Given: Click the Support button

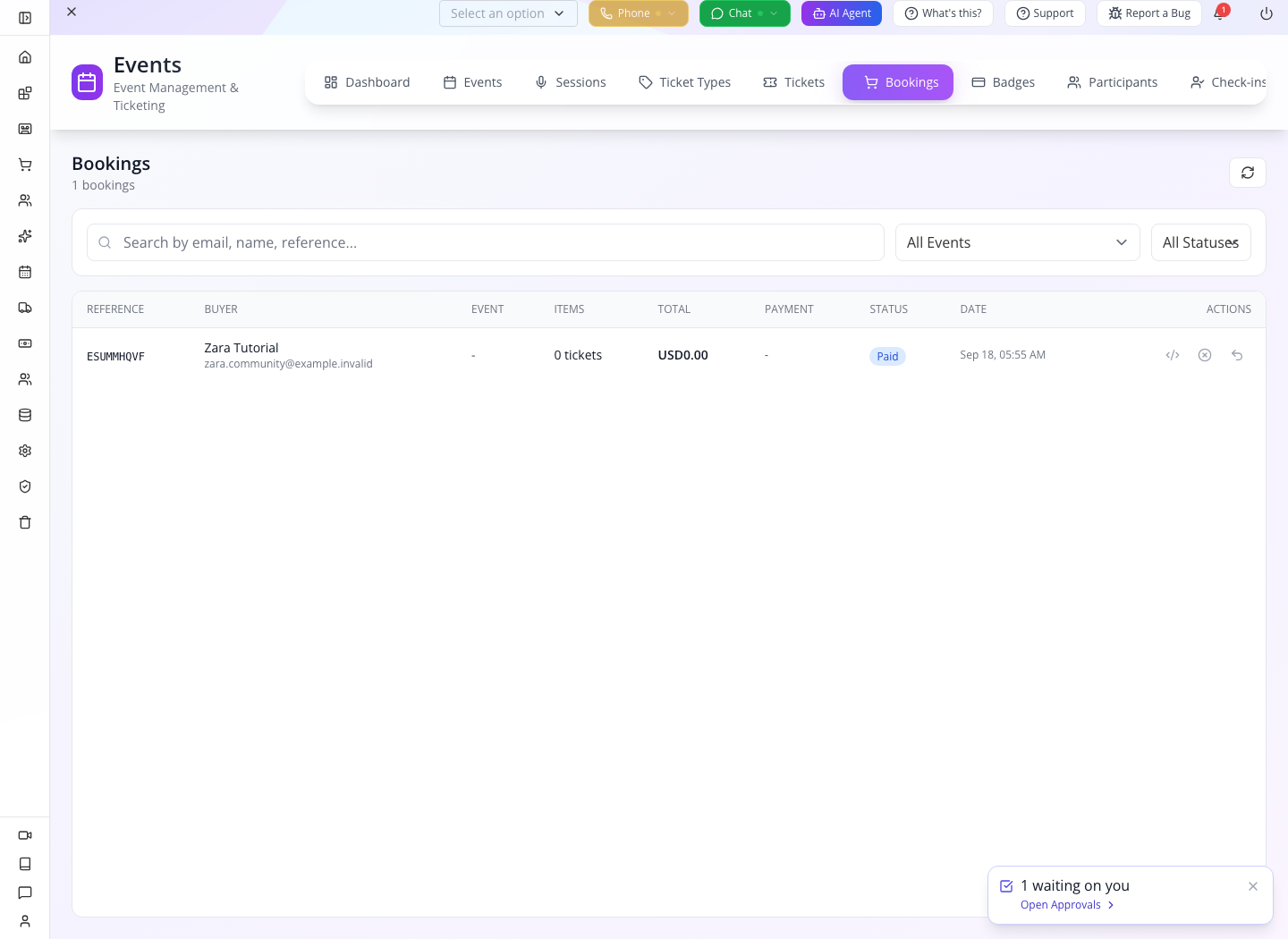Looking at the screenshot, I should [1045, 13].
